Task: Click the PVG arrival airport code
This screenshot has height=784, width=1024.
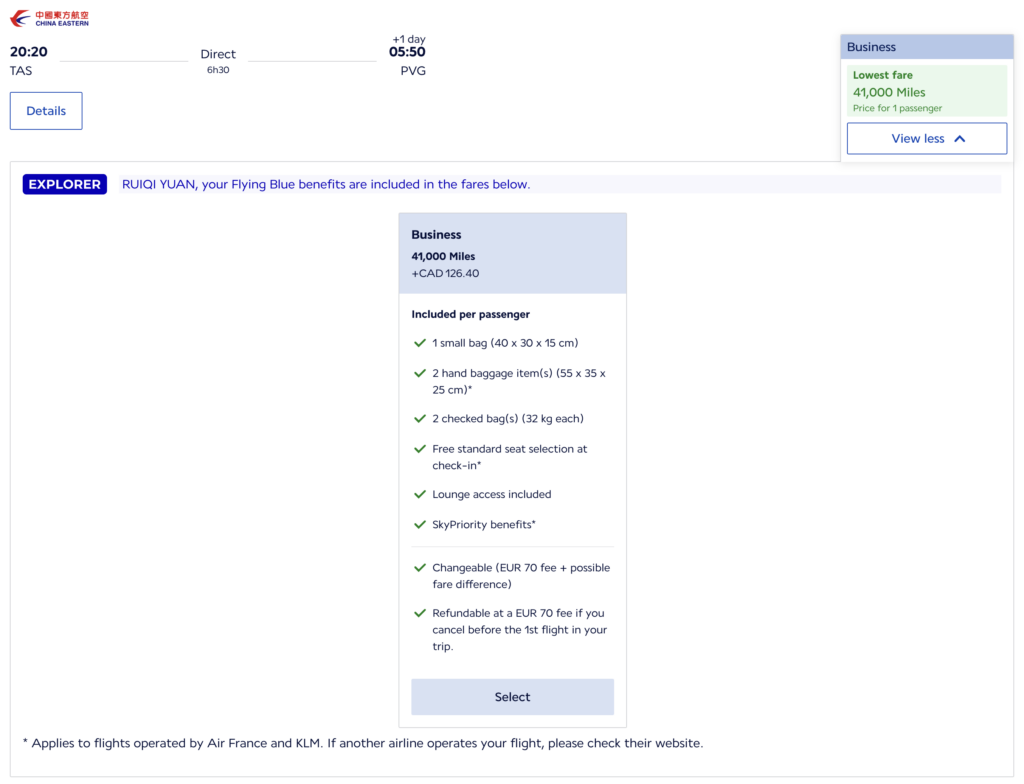Action: click(x=413, y=71)
